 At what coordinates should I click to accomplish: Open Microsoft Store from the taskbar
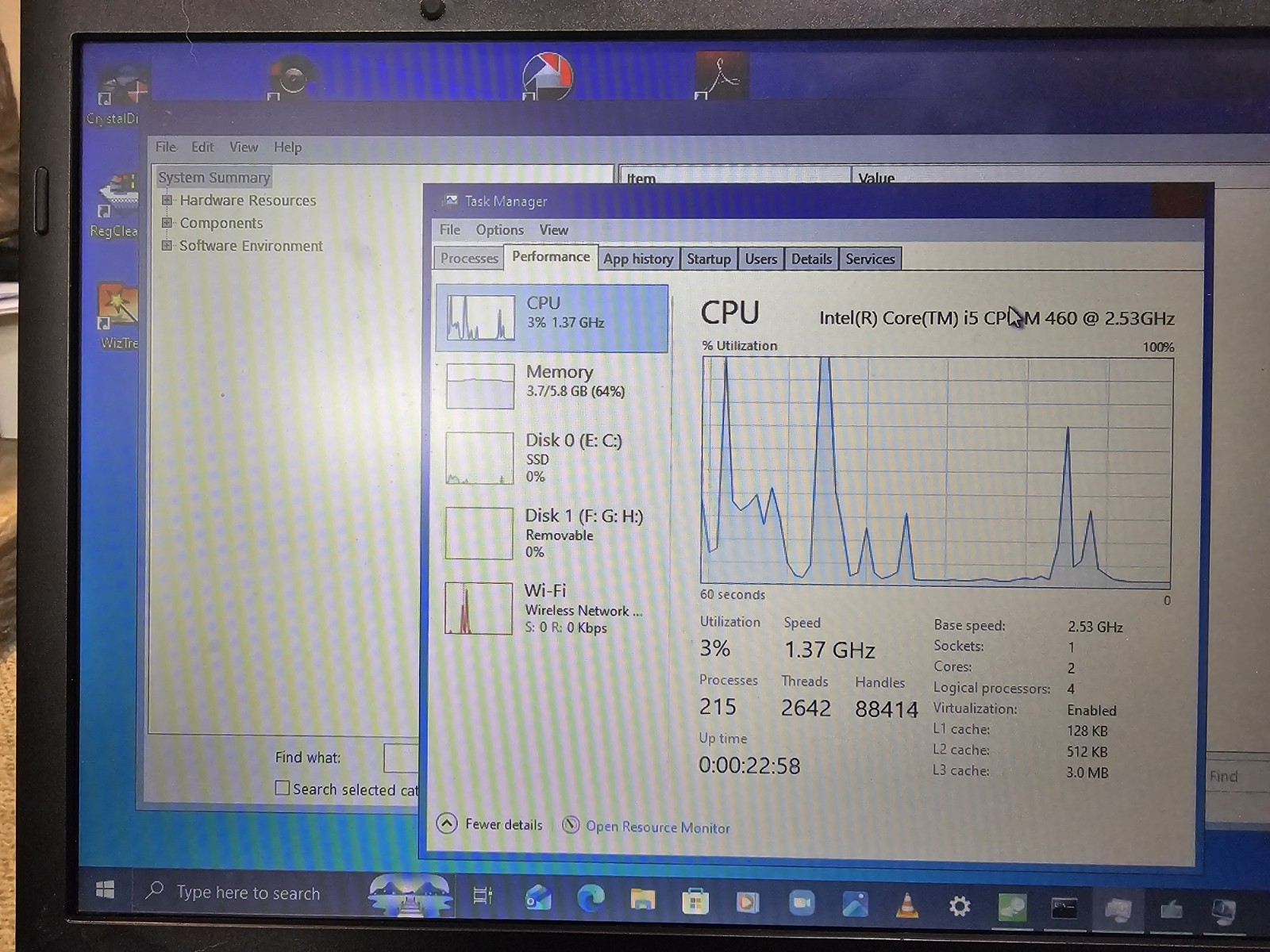[695, 901]
